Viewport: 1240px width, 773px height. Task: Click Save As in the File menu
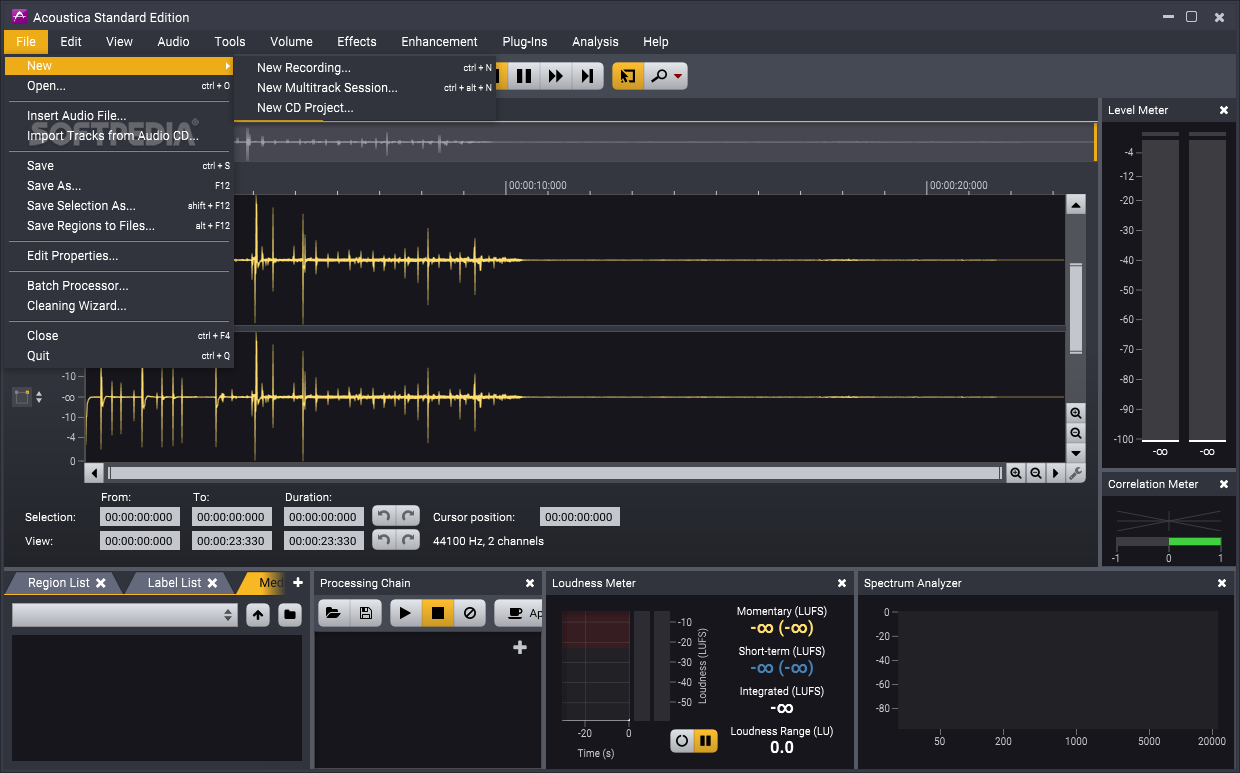[120, 186]
